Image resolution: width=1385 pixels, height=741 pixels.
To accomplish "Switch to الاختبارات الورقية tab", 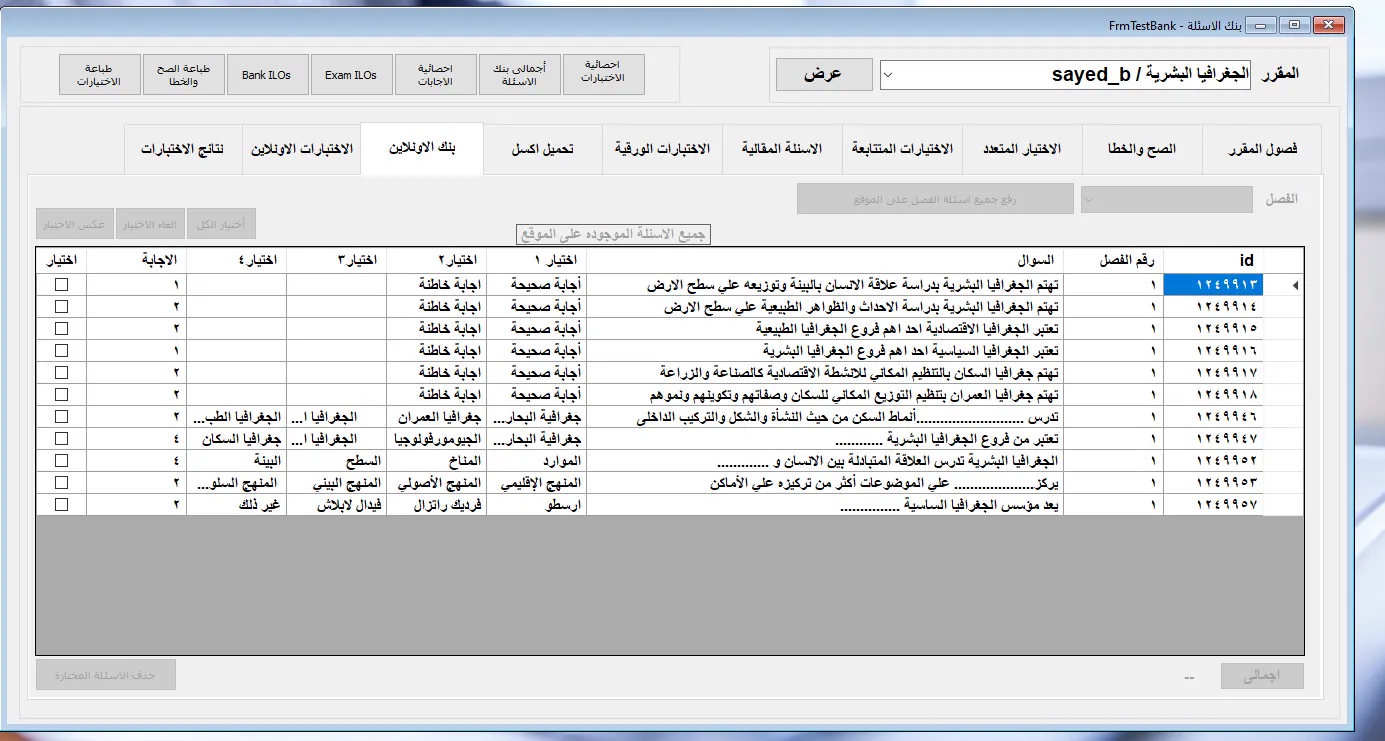I will coord(662,150).
